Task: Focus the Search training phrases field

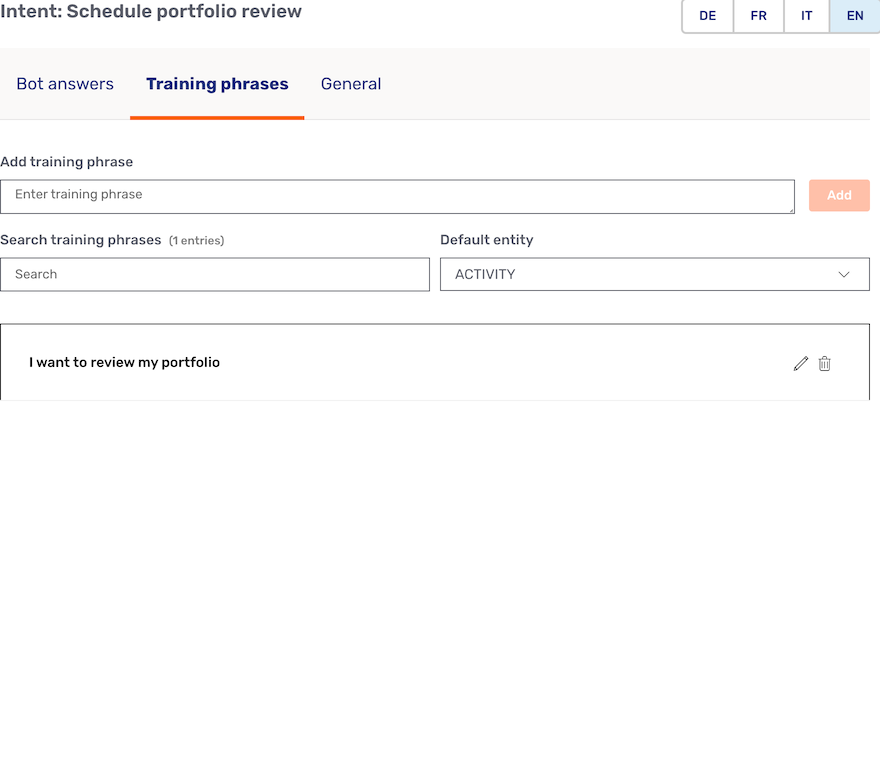Action: [x=215, y=273]
